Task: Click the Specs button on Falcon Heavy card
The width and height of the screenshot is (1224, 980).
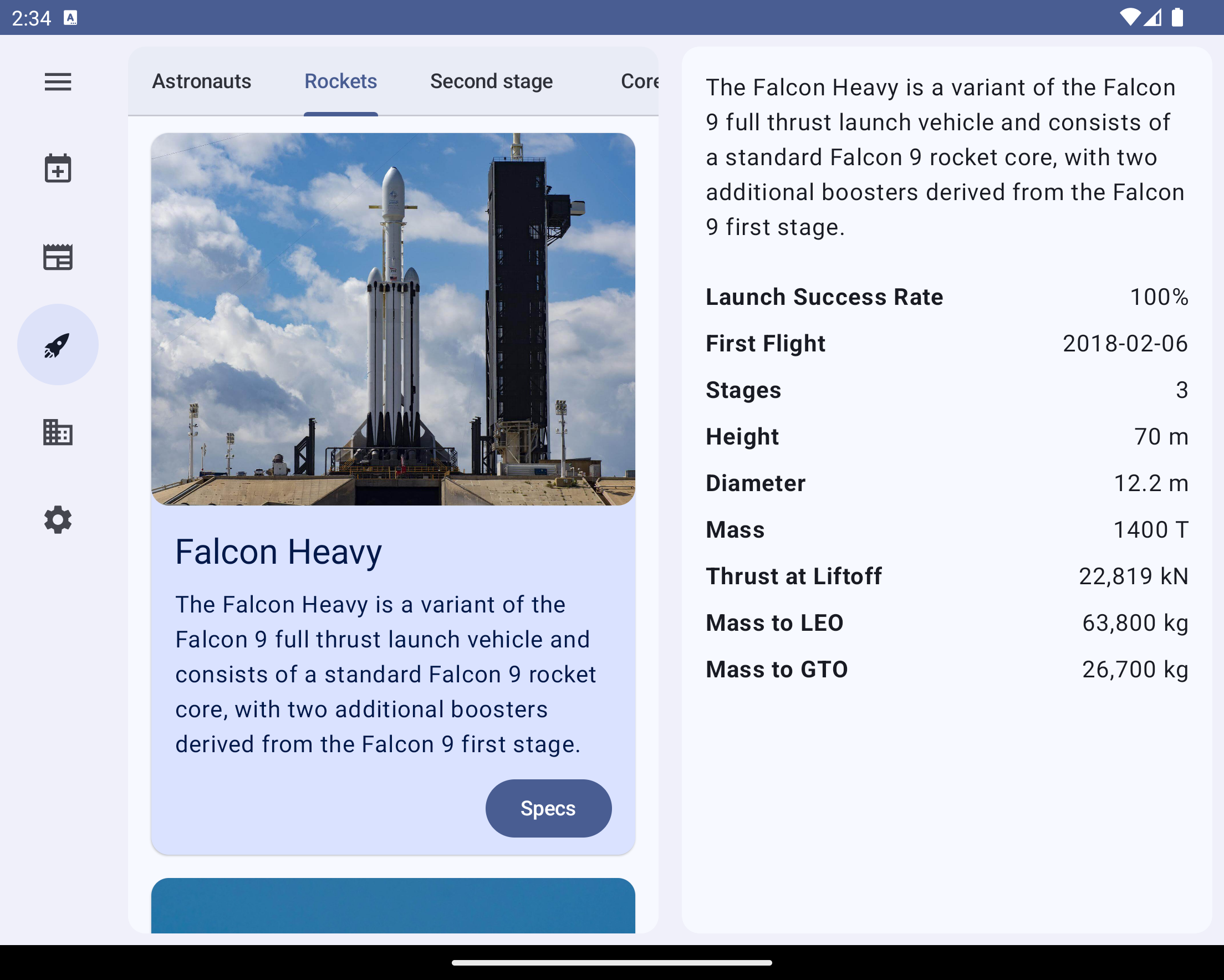Action: [x=548, y=808]
